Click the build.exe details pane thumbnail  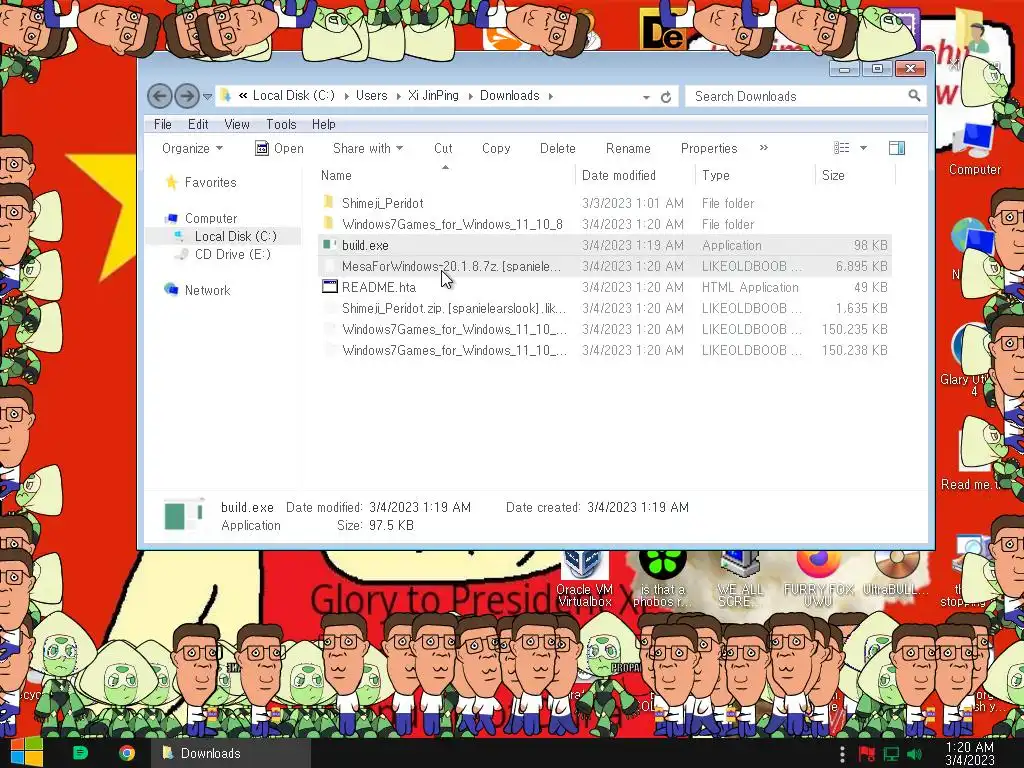tap(184, 516)
